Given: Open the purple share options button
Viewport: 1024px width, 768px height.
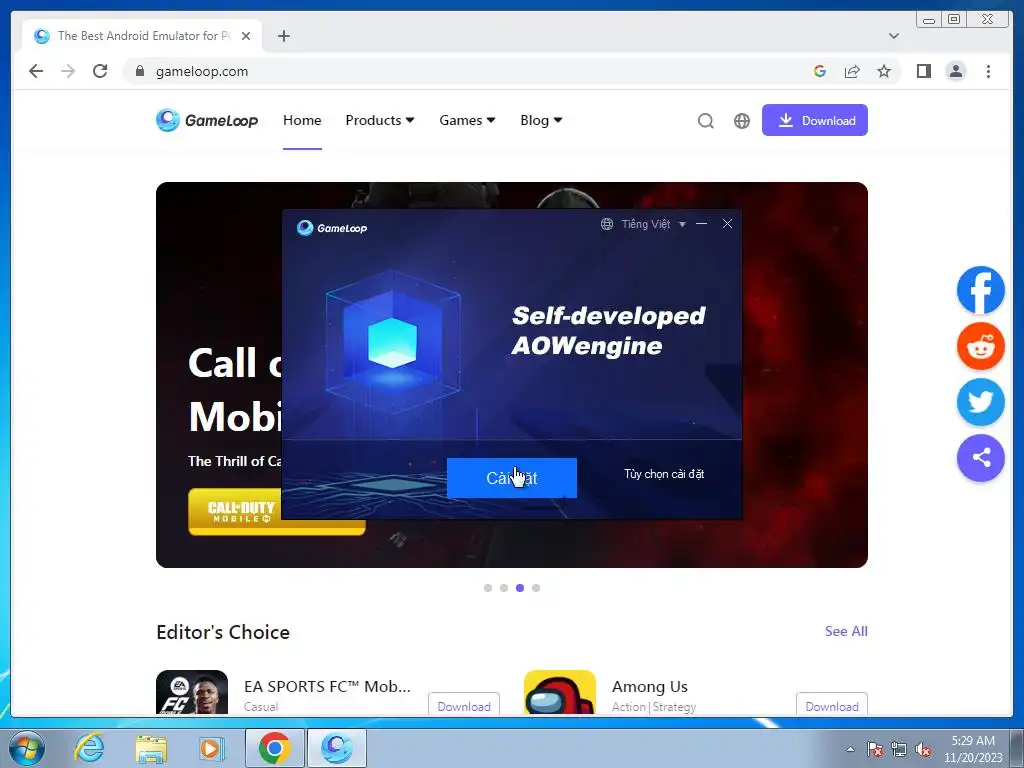Looking at the screenshot, I should [980, 458].
